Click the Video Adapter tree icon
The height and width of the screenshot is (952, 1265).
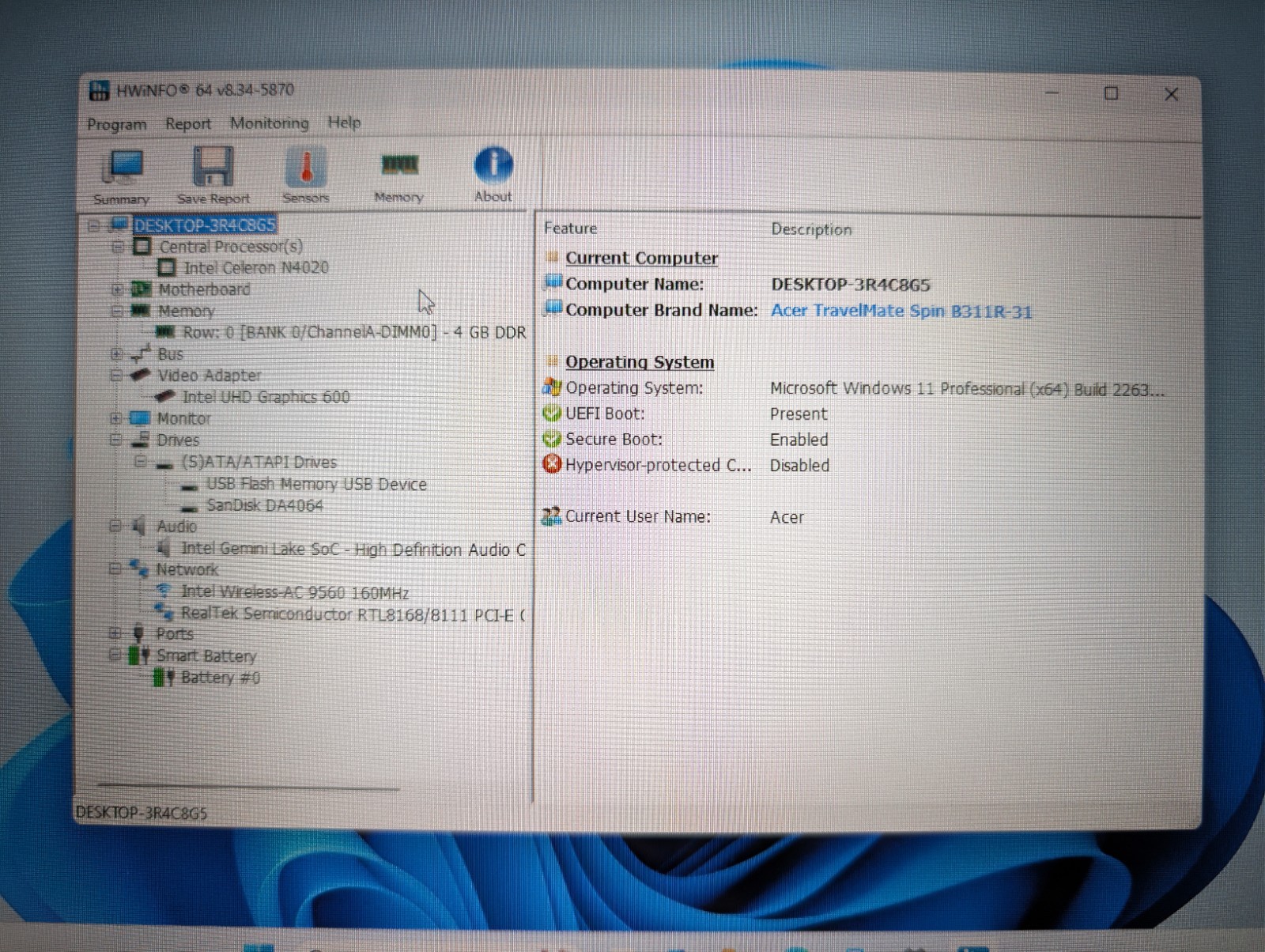(x=141, y=375)
